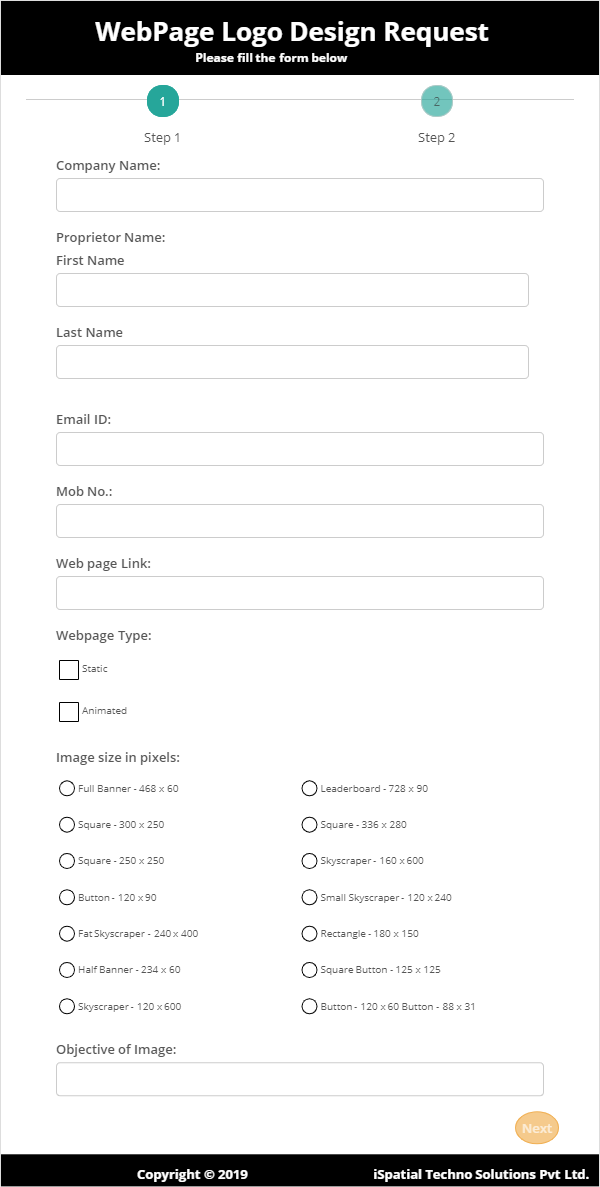Click into the Last Name field
The height and width of the screenshot is (1187, 600).
pyautogui.click(x=292, y=362)
